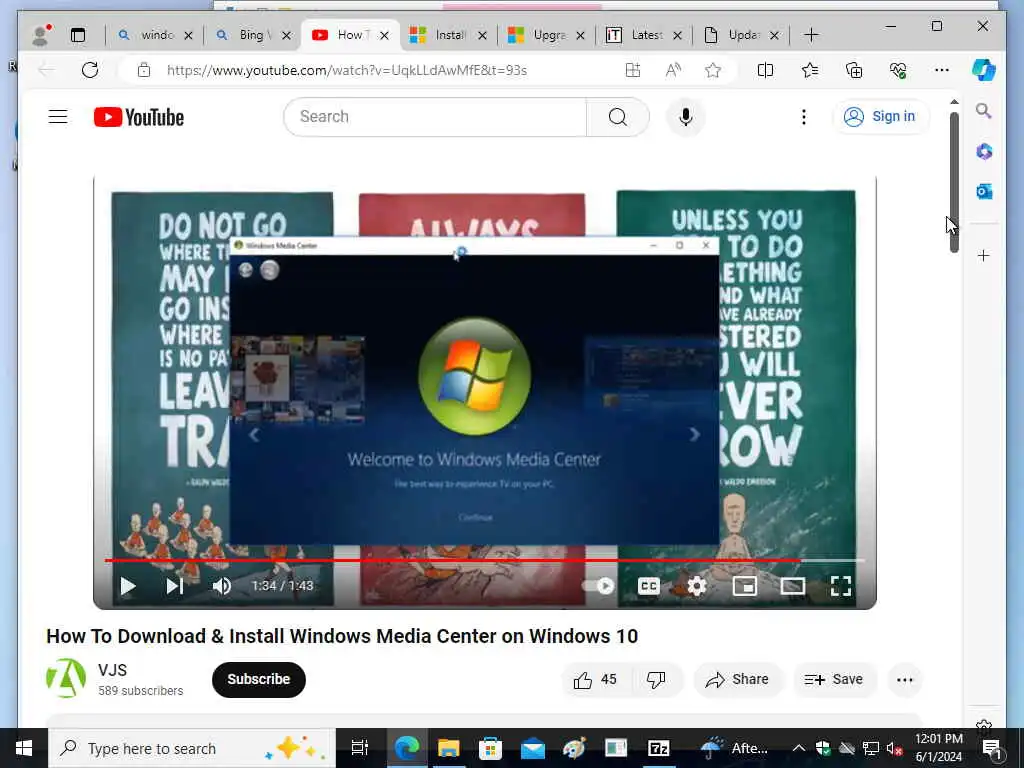Viewport: 1024px width, 768px height.
Task: Open the Edge profile icon
Action: click(x=41, y=35)
